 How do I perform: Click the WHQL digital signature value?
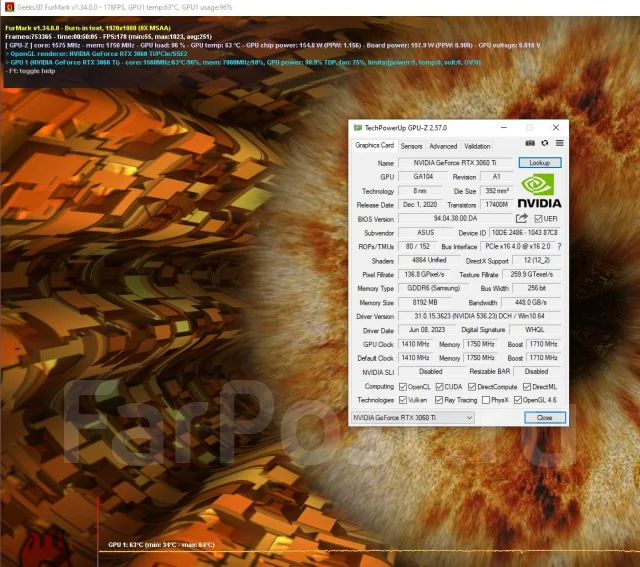535,329
